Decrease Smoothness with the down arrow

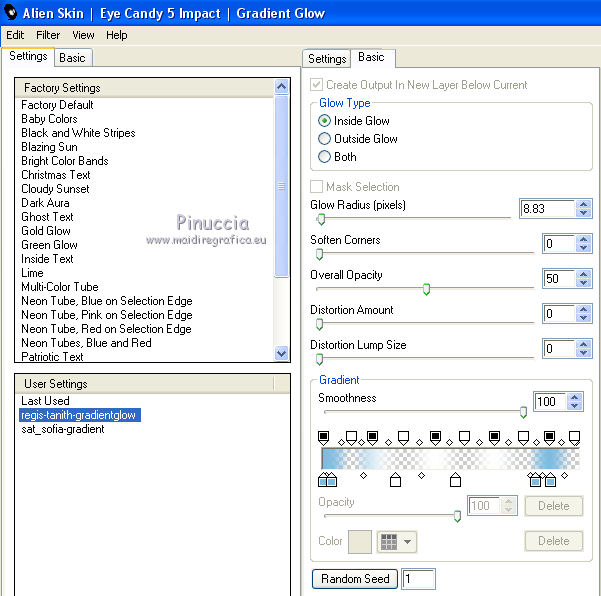coord(574,406)
